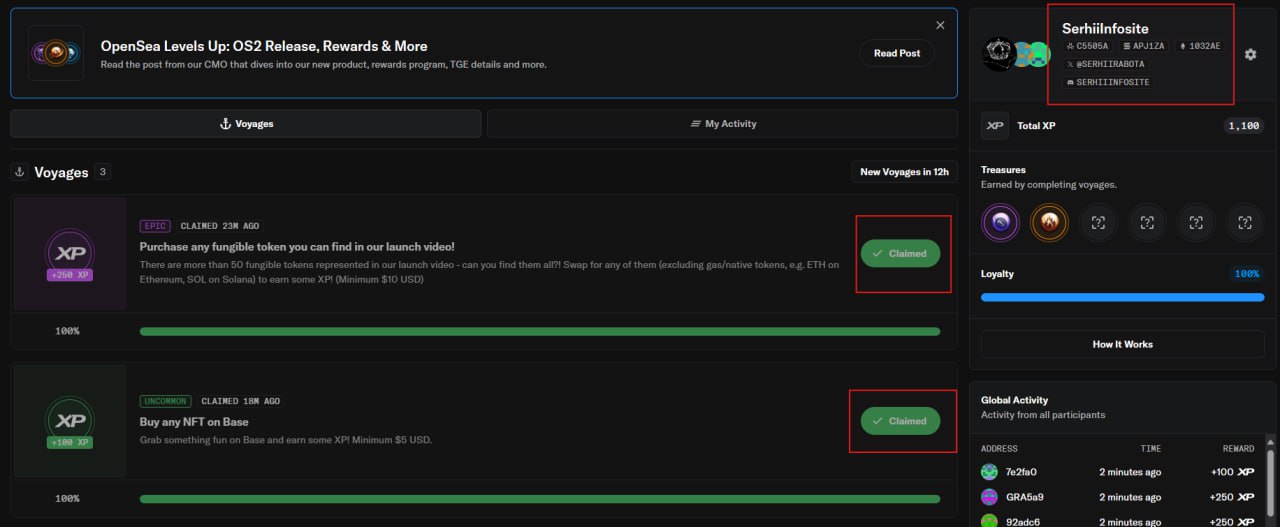Click the last locked treasure slot
The width and height of the screenshot is (1280, 527).
point(1245,222)
